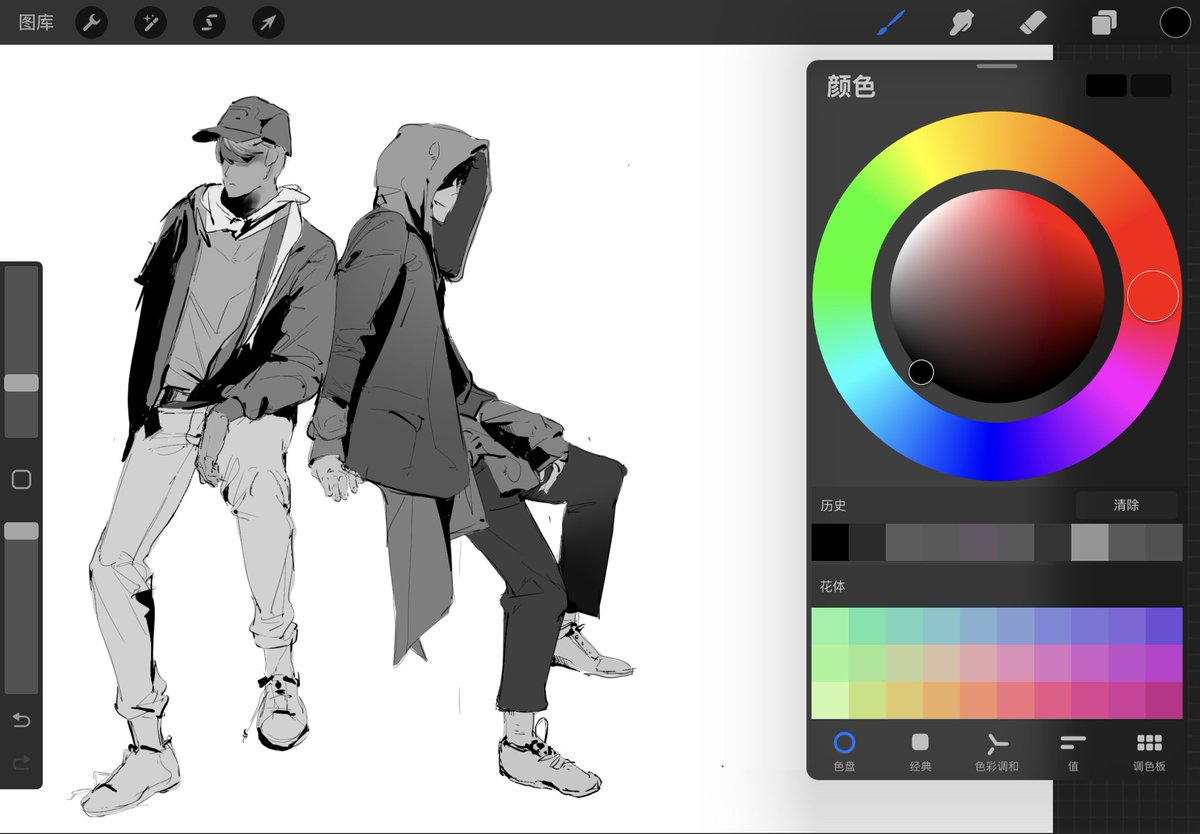This screenshot has width=1200, height=834.
Task: Click the brush size slider handle
Action: (x=21, y=383)
